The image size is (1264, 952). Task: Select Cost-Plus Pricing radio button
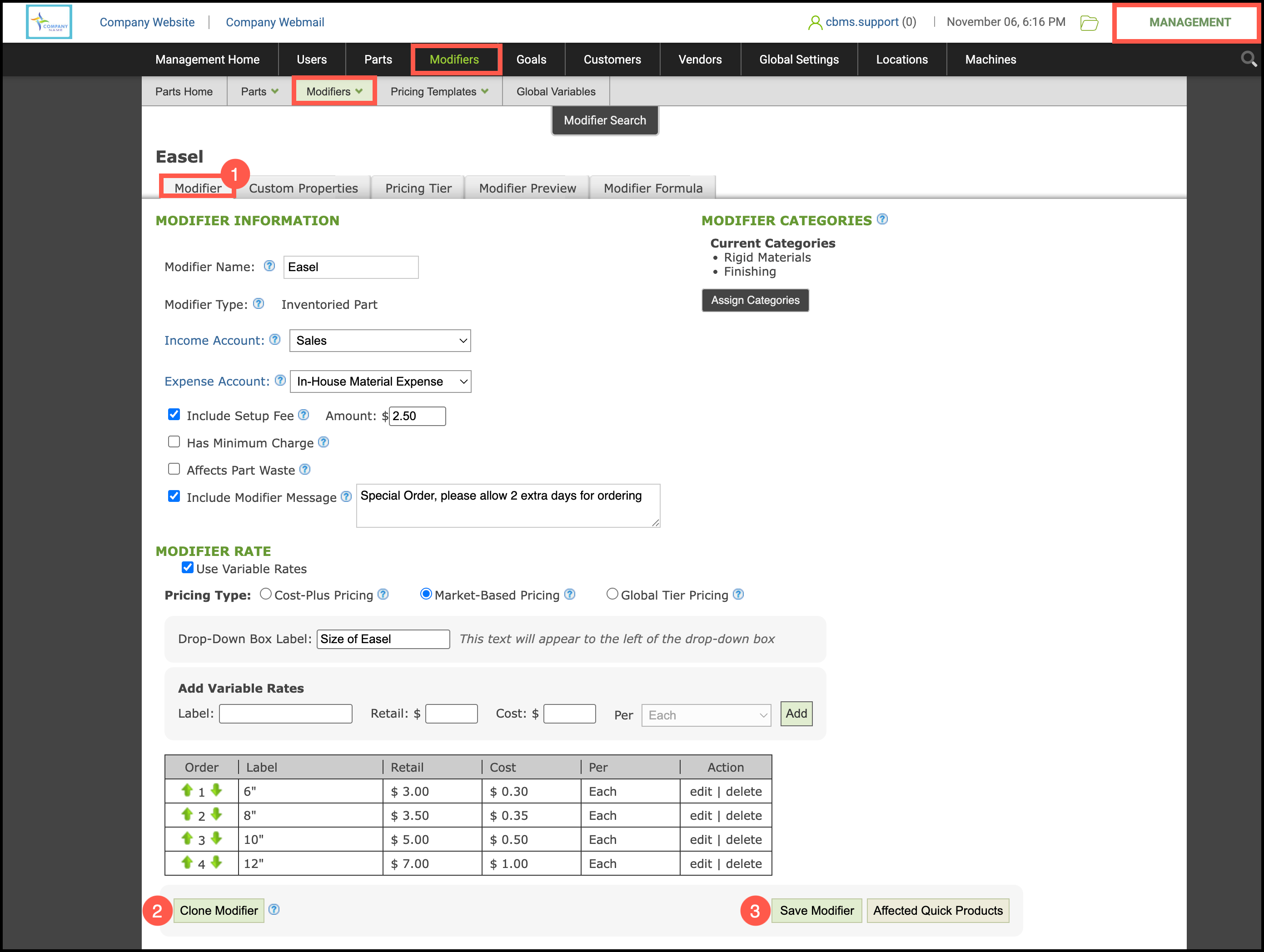click(265, 594)
